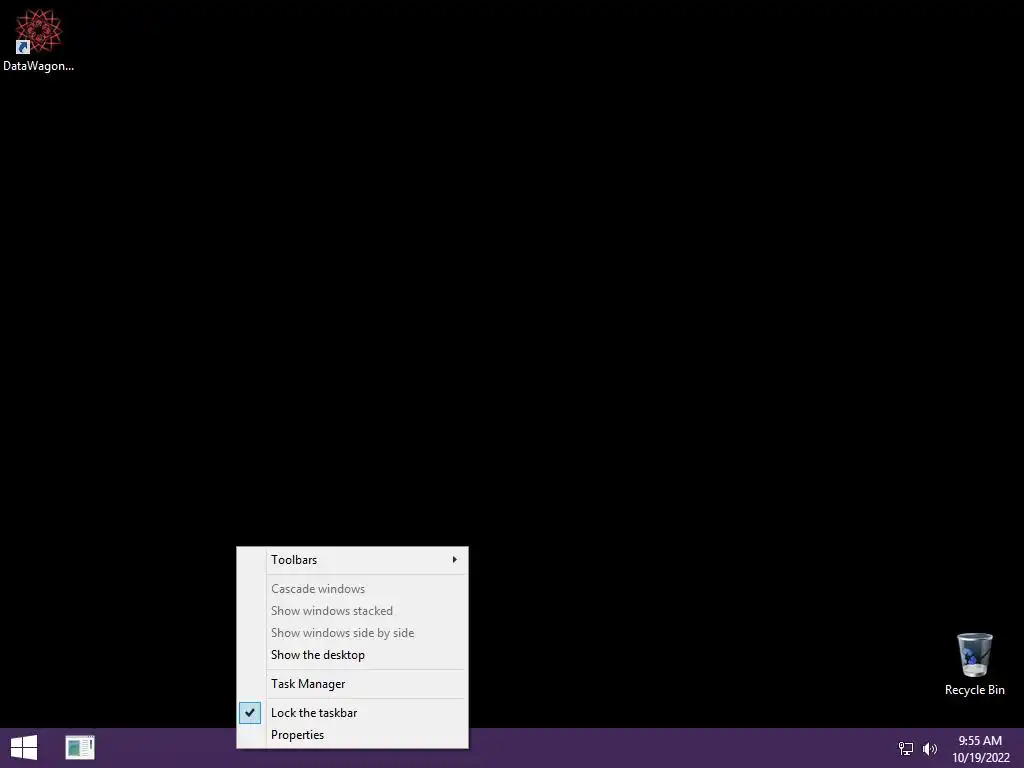Expand the Toolbars submenu
Image resolution: width=1024 pixels, height=768 pixels.
(x=353, y=560)
